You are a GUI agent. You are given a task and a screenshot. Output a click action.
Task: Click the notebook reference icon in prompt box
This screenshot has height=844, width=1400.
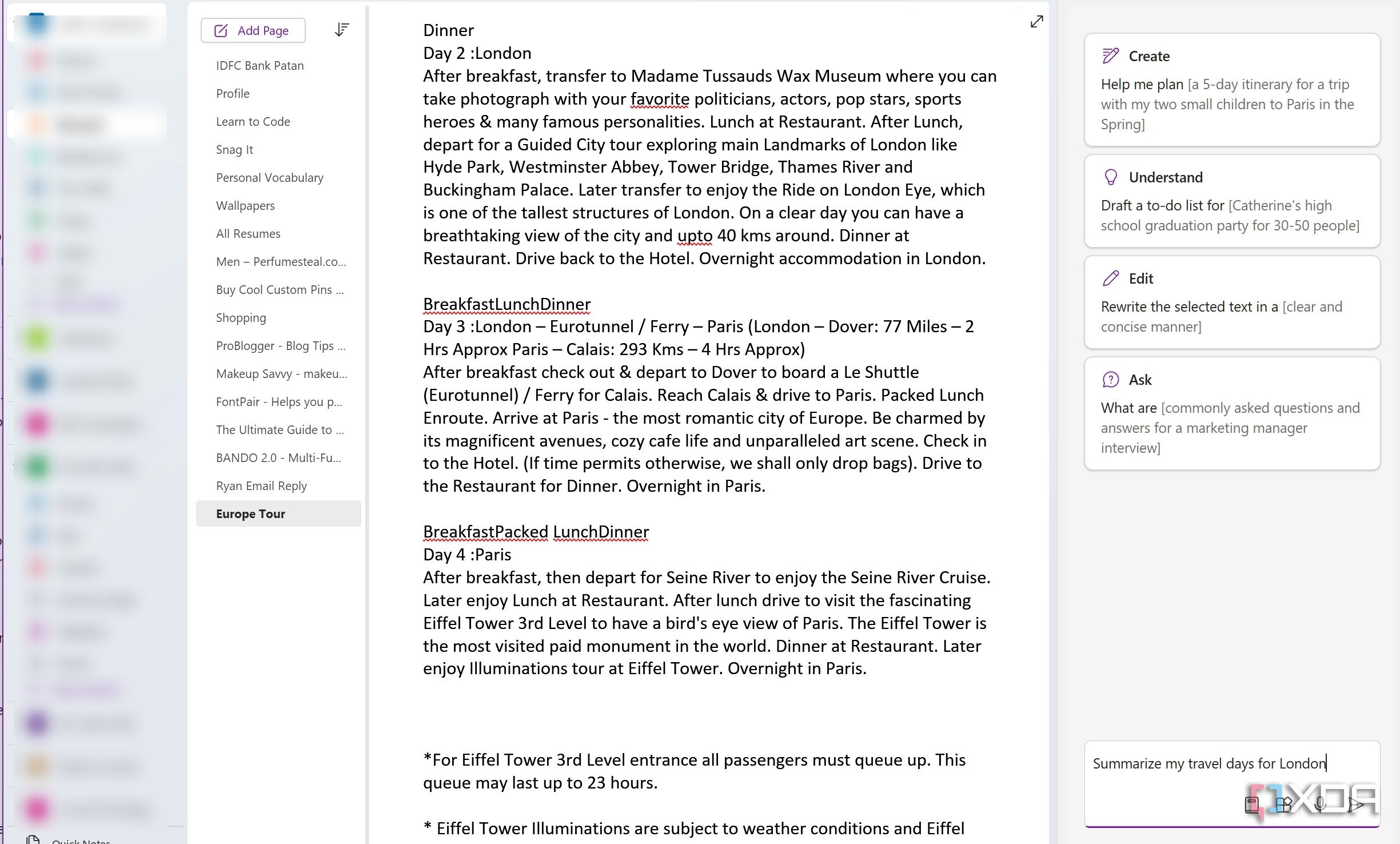coord(1252,805)
